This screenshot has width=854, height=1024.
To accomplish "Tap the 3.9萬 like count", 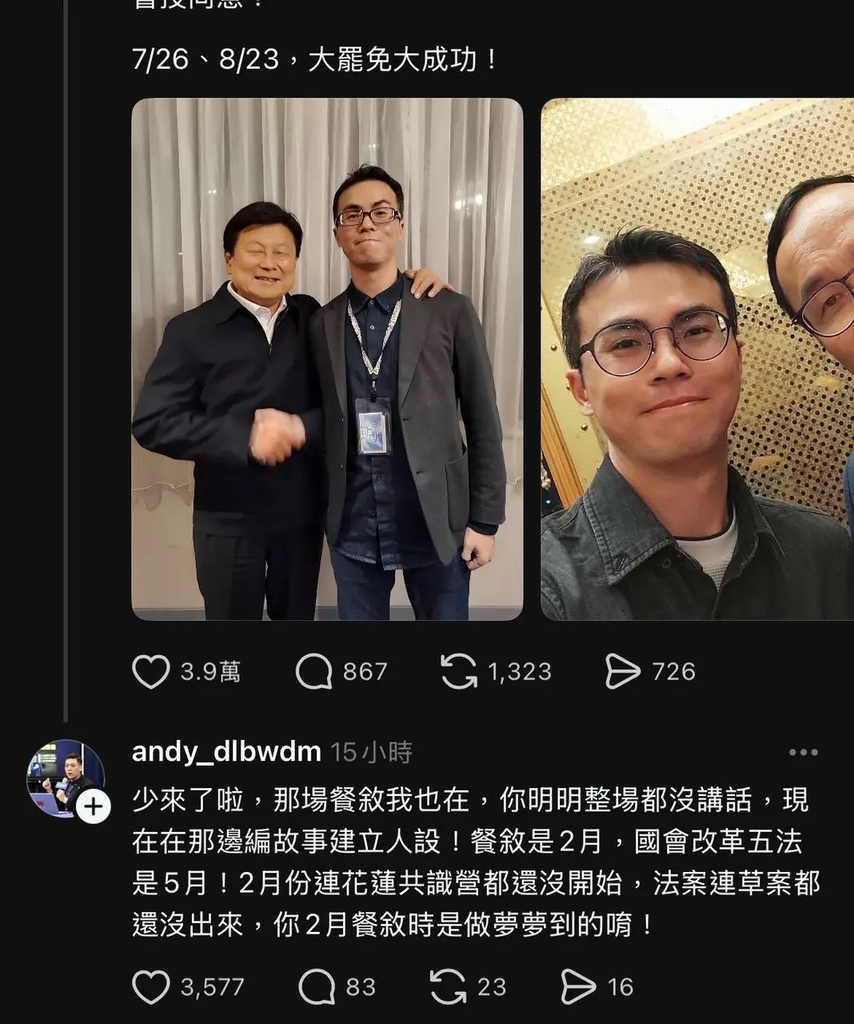I will [210, 672].
